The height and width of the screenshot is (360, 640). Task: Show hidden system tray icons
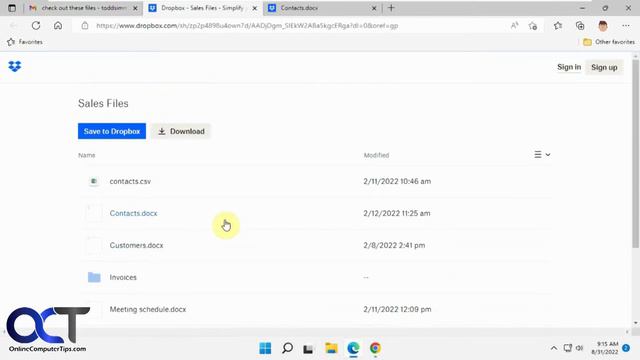(553, 348)
